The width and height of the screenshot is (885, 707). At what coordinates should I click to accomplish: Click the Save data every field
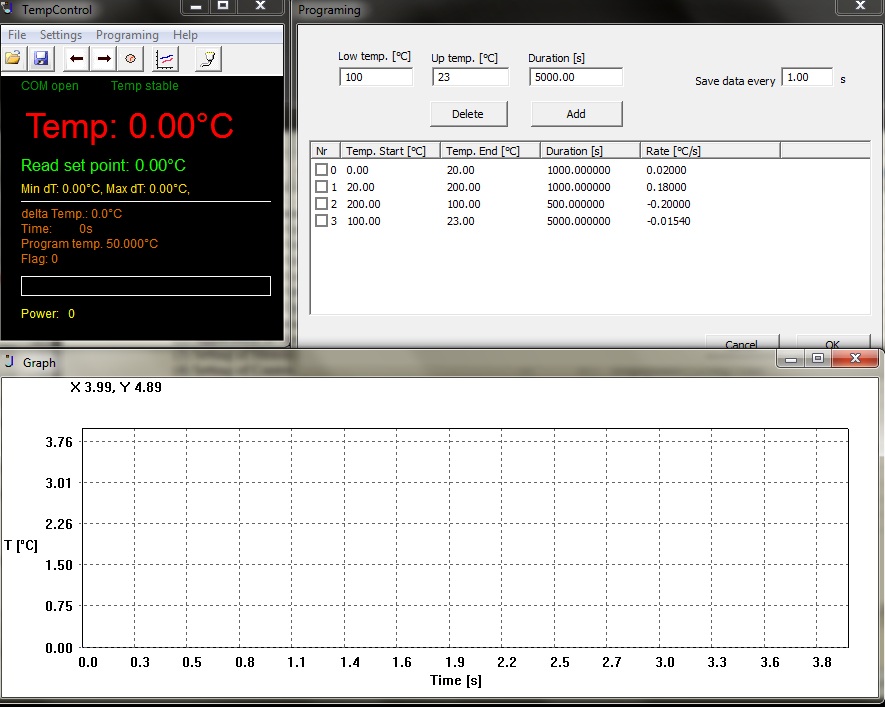click(x=807, y=77)
